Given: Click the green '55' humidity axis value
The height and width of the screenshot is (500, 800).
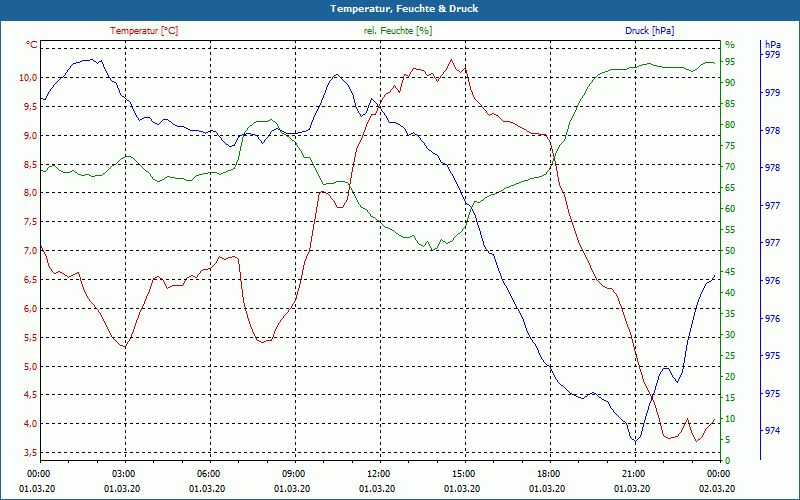Looking at the screenshot, I should tap(730, 230).
